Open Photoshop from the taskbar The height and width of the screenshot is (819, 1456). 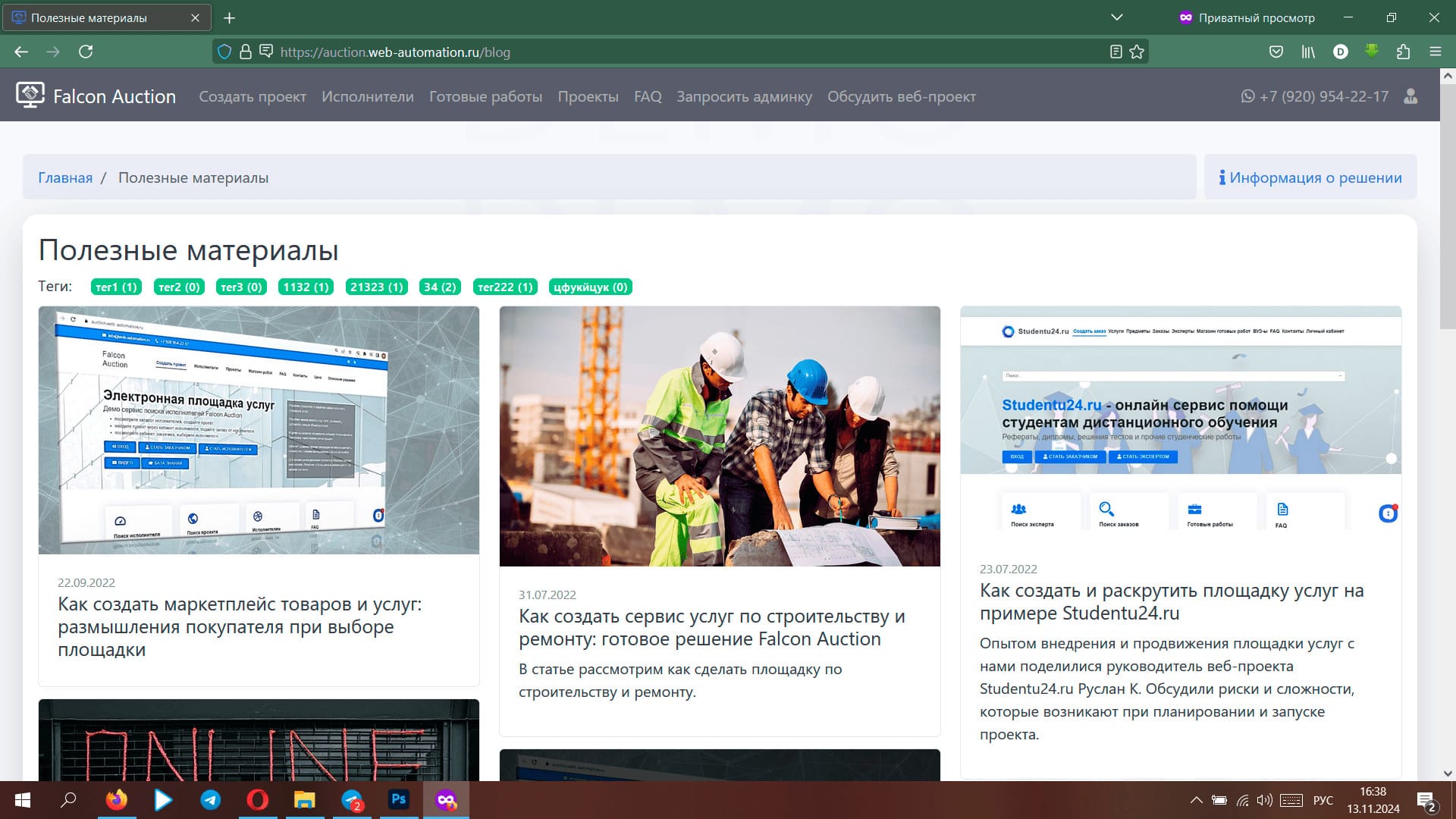[398, 799]
